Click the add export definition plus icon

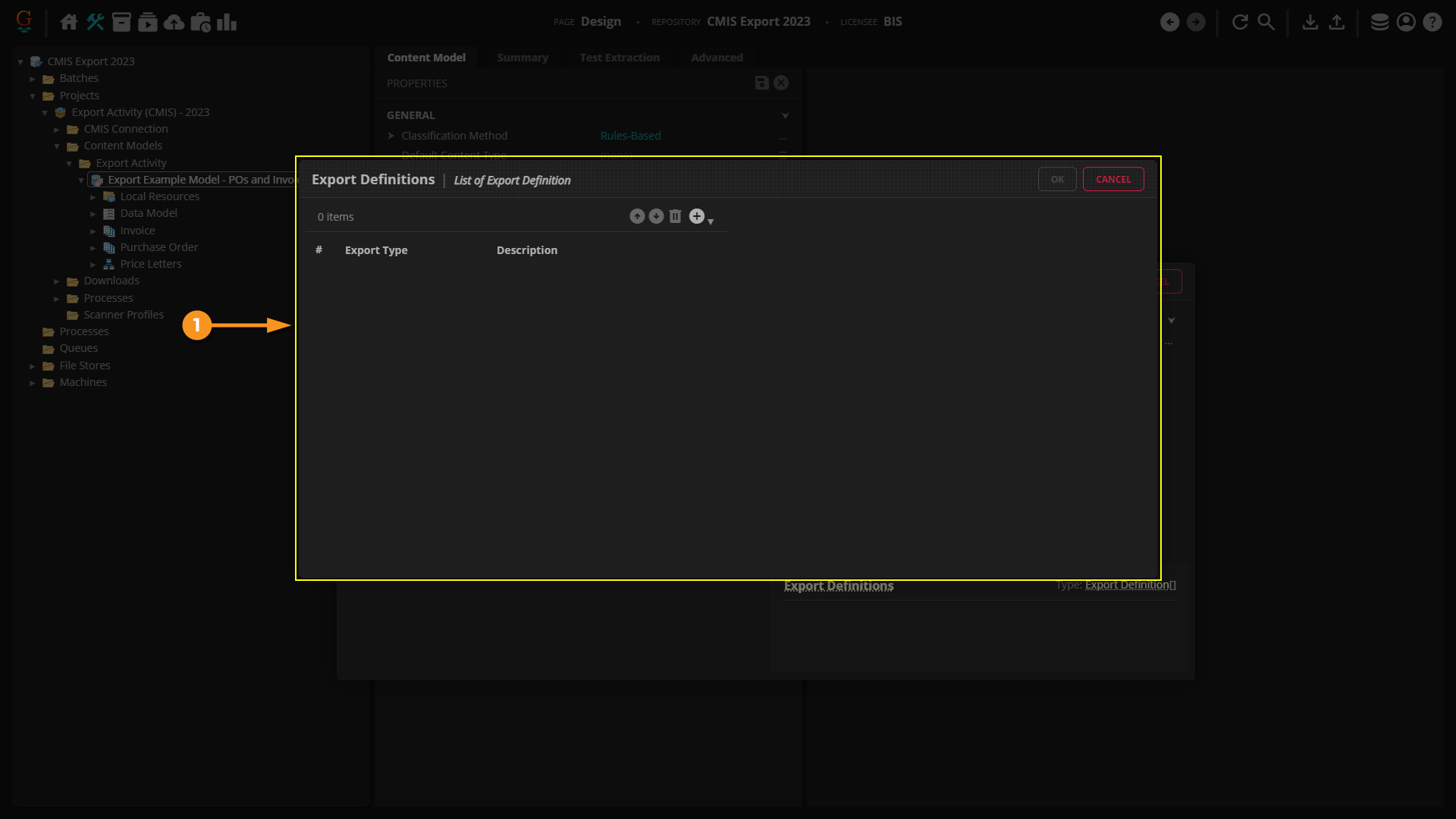[696, 216]
